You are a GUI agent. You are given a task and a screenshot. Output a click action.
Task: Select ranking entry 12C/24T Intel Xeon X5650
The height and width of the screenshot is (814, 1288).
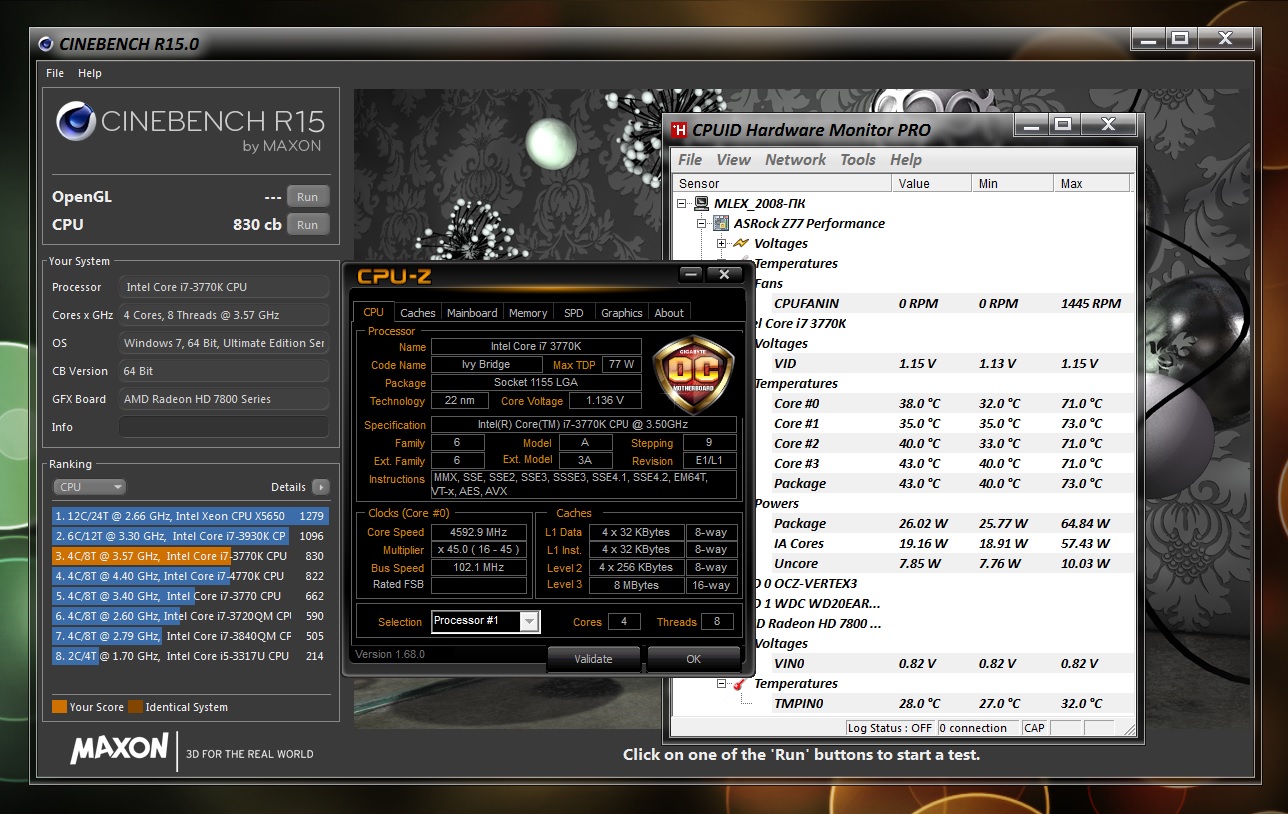190,516
